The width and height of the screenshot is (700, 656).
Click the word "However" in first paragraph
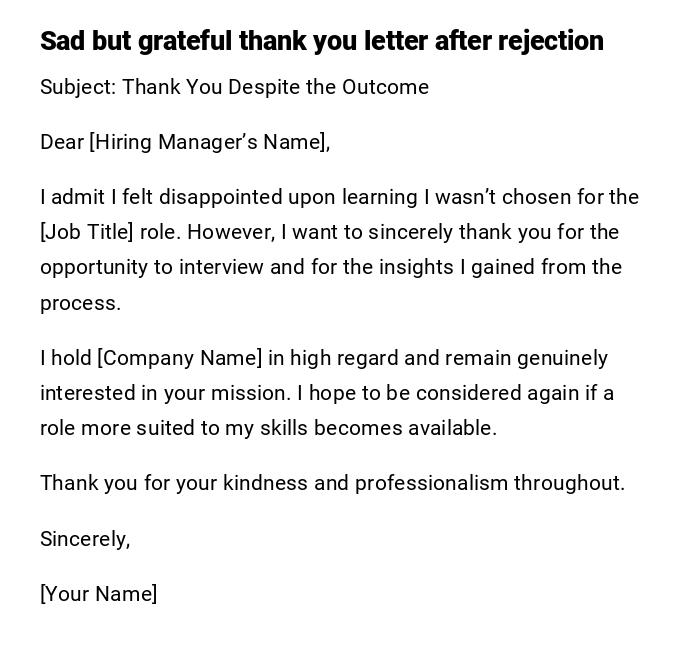click(x=230, y=232)
